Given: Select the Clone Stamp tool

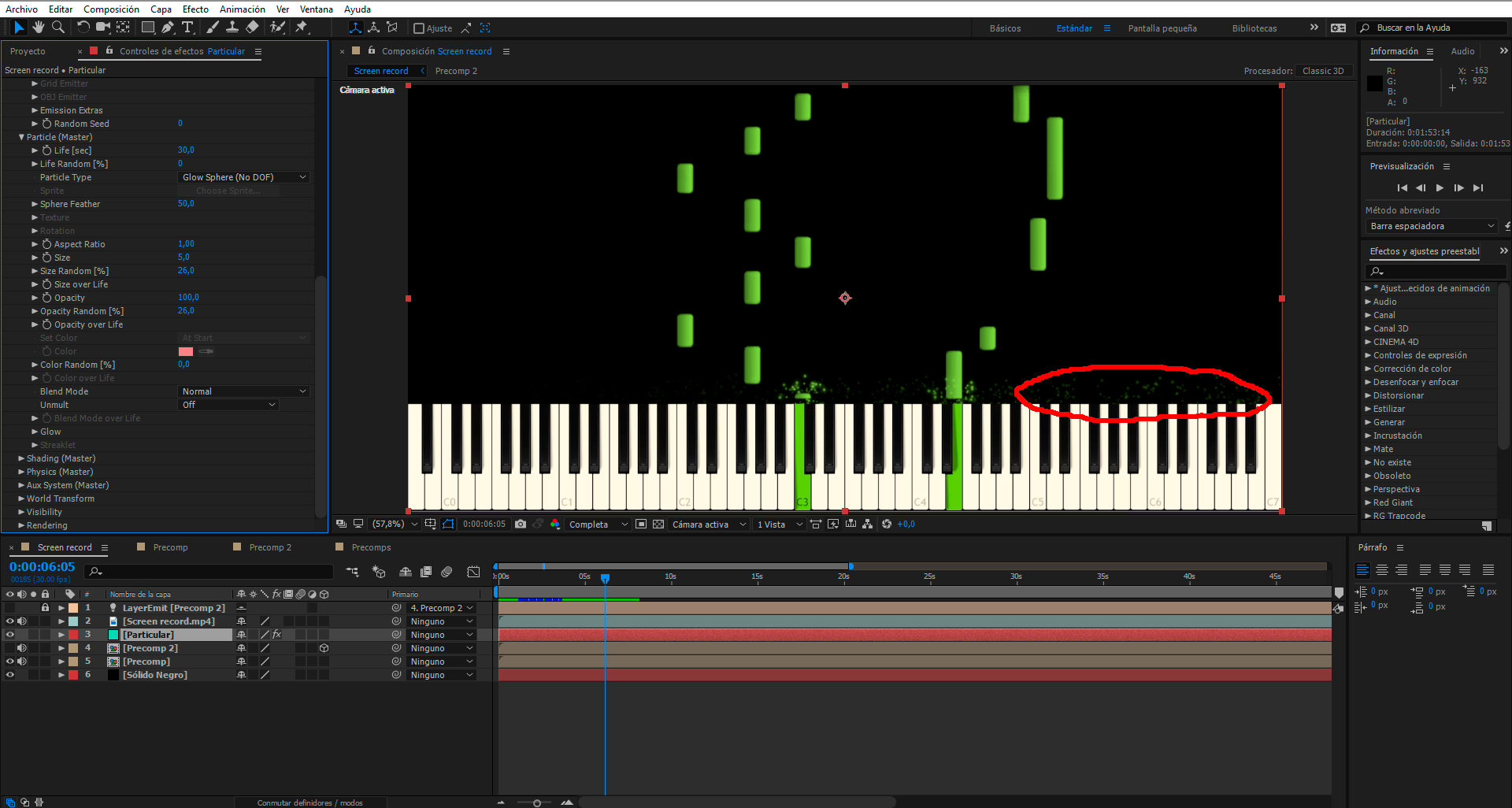Looking at the screenshot, I should coord(232,28).
